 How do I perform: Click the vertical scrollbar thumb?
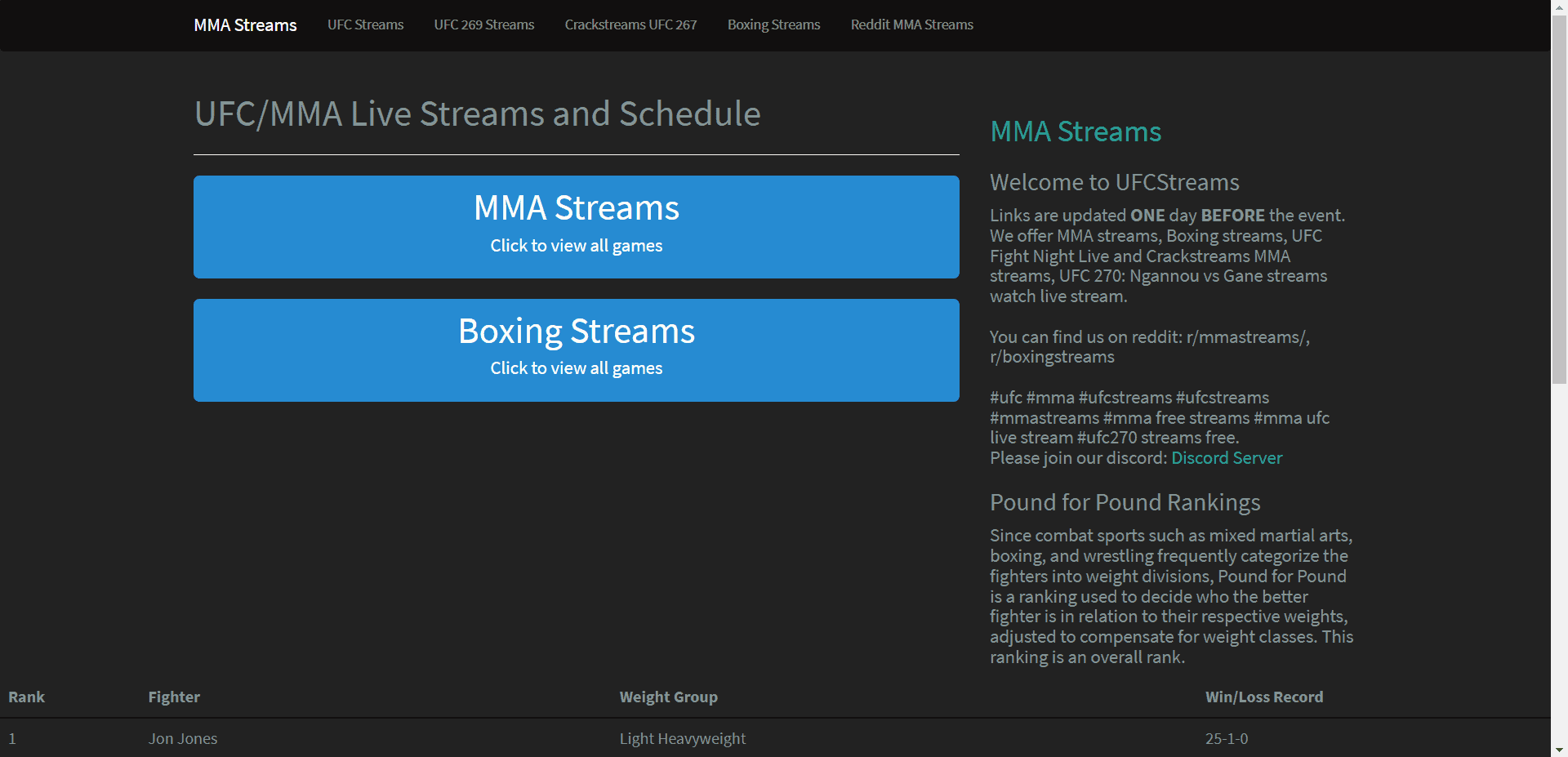tap(1559, 196)
